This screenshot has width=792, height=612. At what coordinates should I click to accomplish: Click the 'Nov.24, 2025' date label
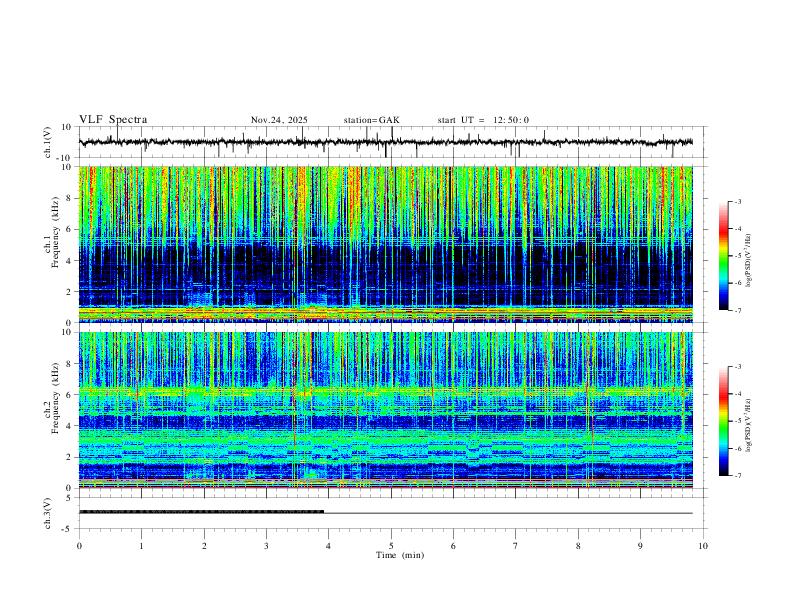pos(279,120)
